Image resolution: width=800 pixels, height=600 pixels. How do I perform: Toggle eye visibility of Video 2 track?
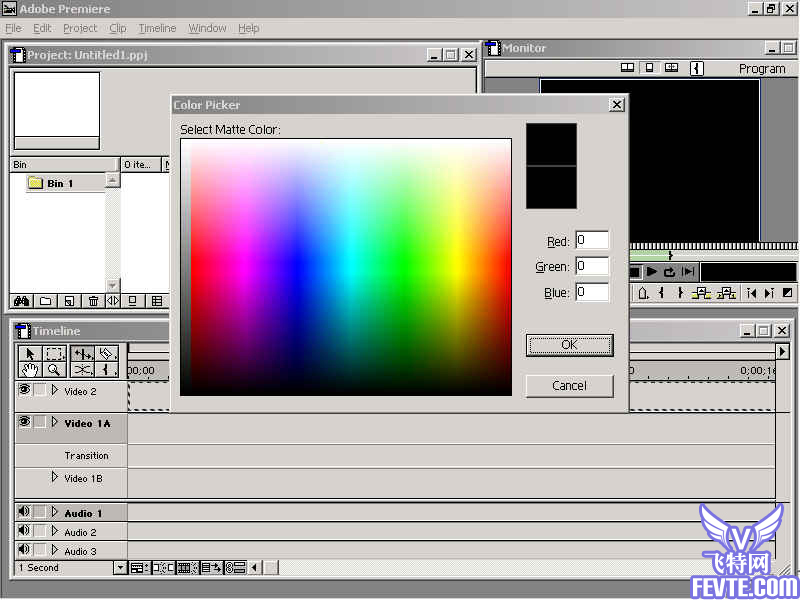24,391
